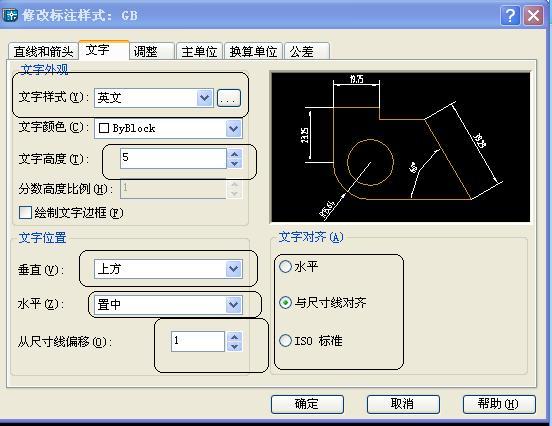Click the question mark help icon in title bar
Viewport: 552px width, 426px height.
(510, 16)
